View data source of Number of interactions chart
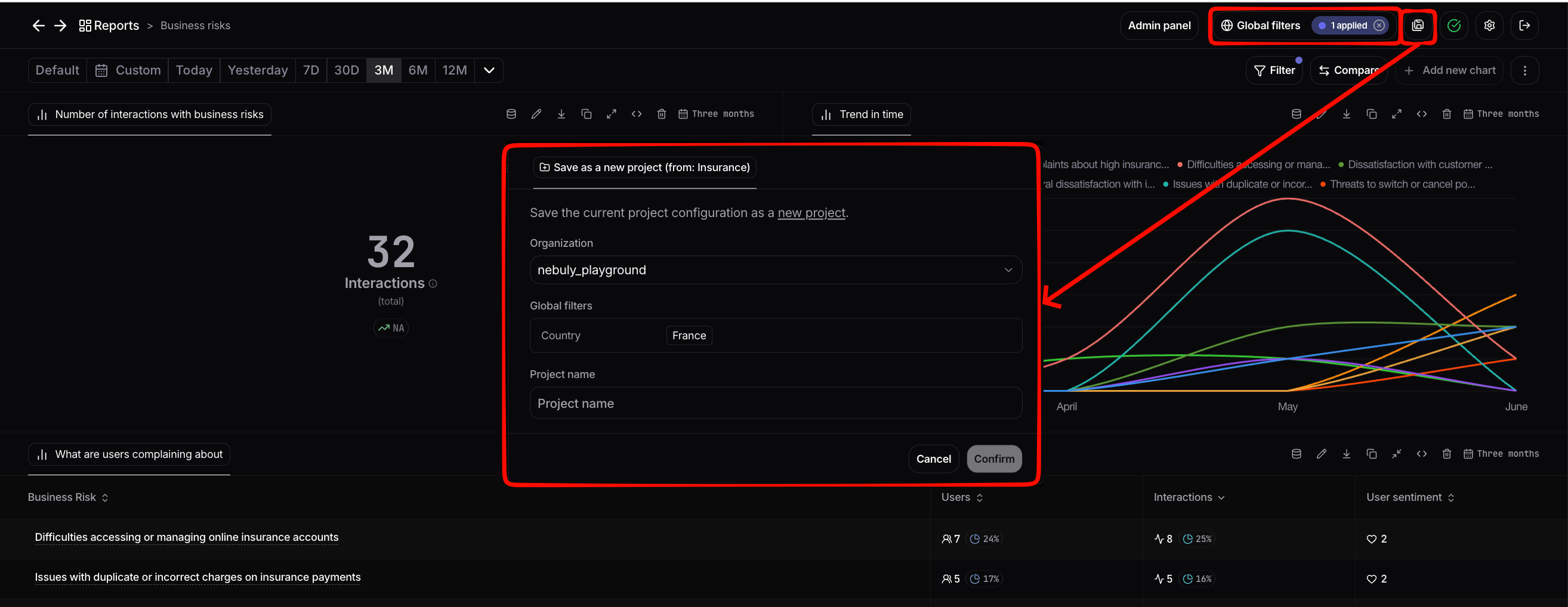The height and width of the screenshot is (607, 1568). point(511,114)
